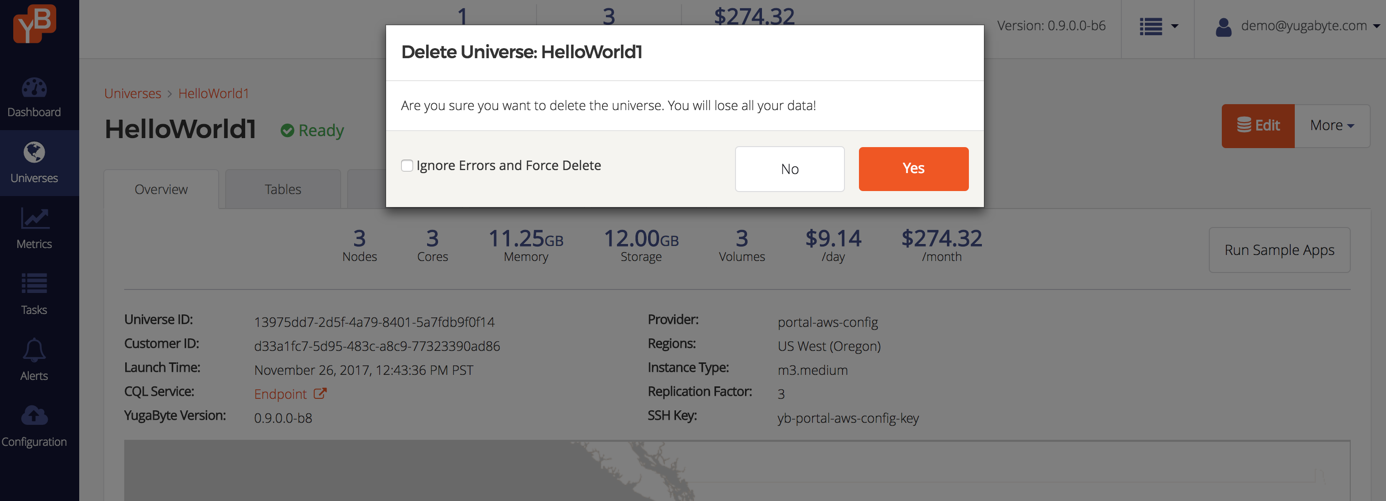Click the 12.00GB Storage statistic
This screenshot has height=501, width=1386.
coord(641,245)
